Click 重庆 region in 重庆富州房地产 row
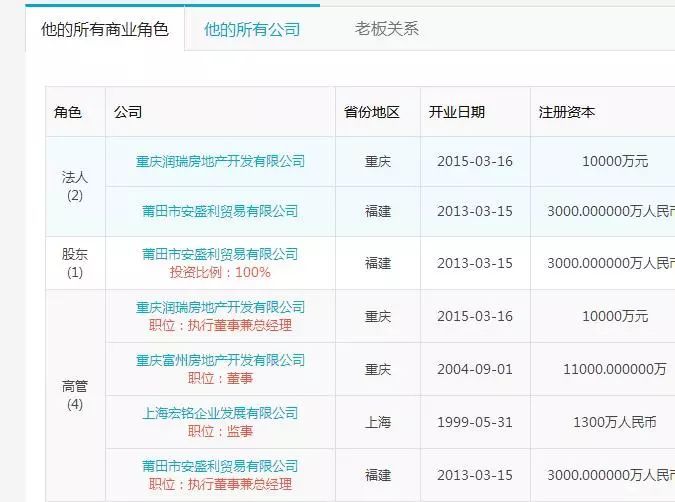Image resolution: width=675 pixels, height=502 pixels. pyautogui.click(x=378, y=369)
